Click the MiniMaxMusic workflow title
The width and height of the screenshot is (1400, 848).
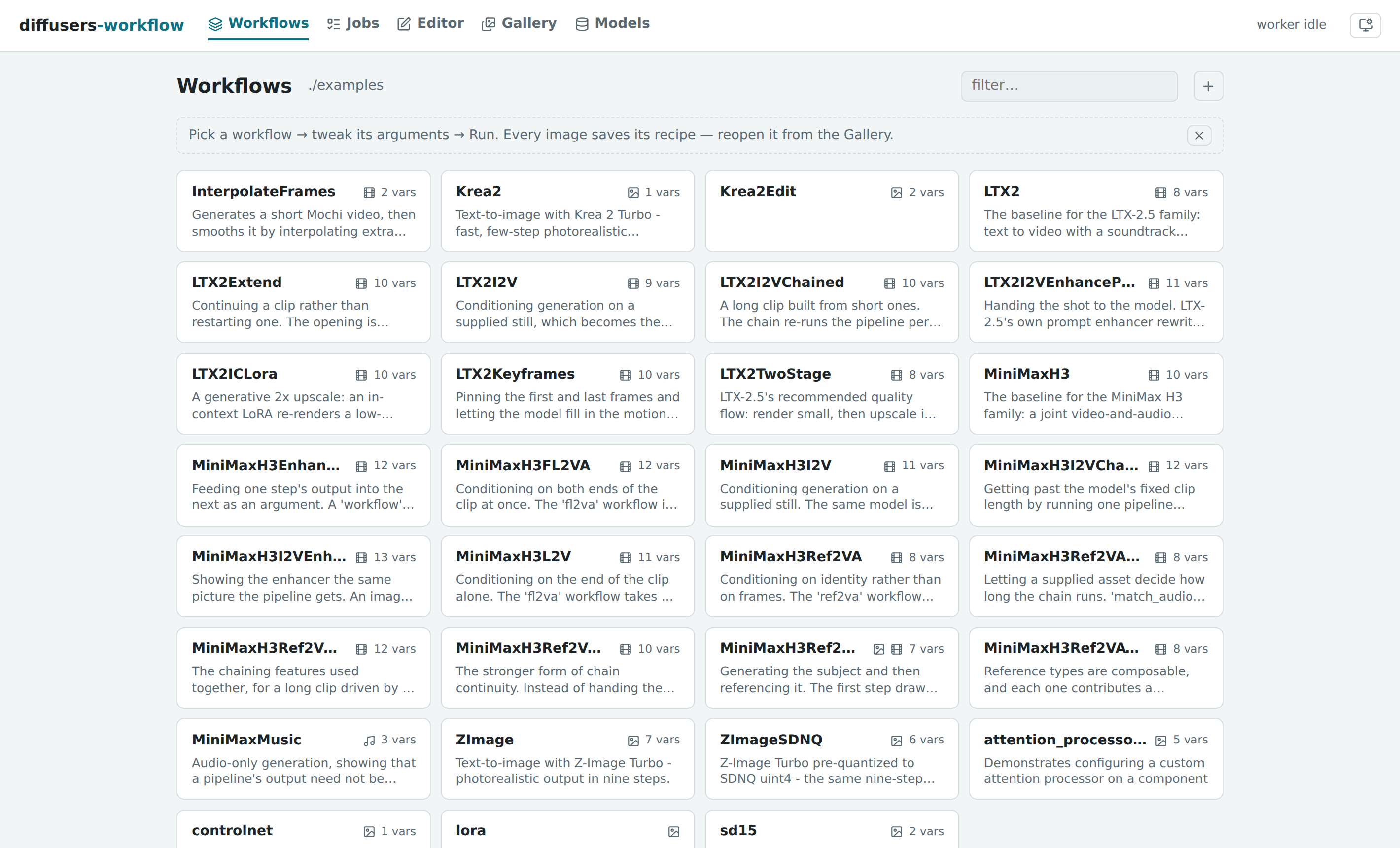(246, 740)
